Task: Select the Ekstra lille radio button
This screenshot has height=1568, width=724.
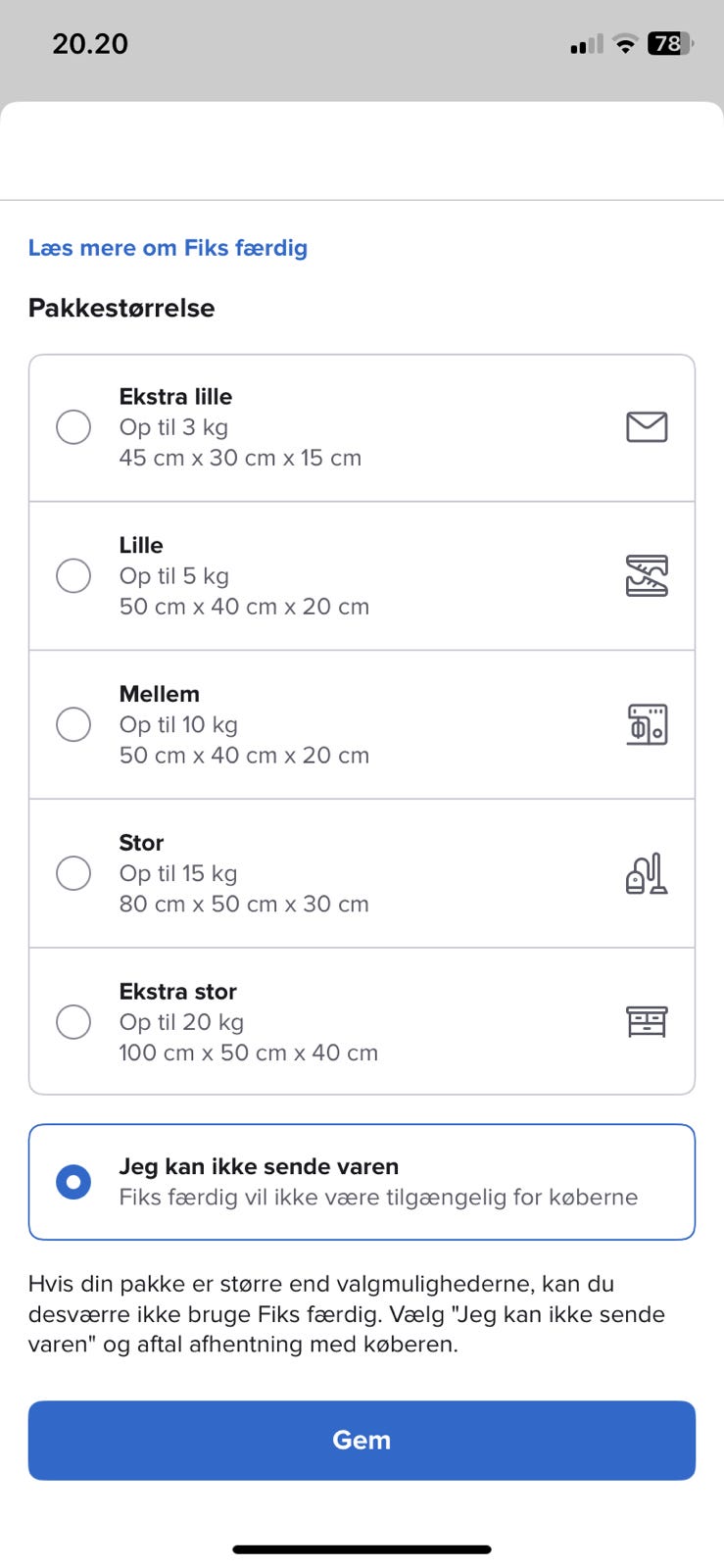Action: pos(73,427)
